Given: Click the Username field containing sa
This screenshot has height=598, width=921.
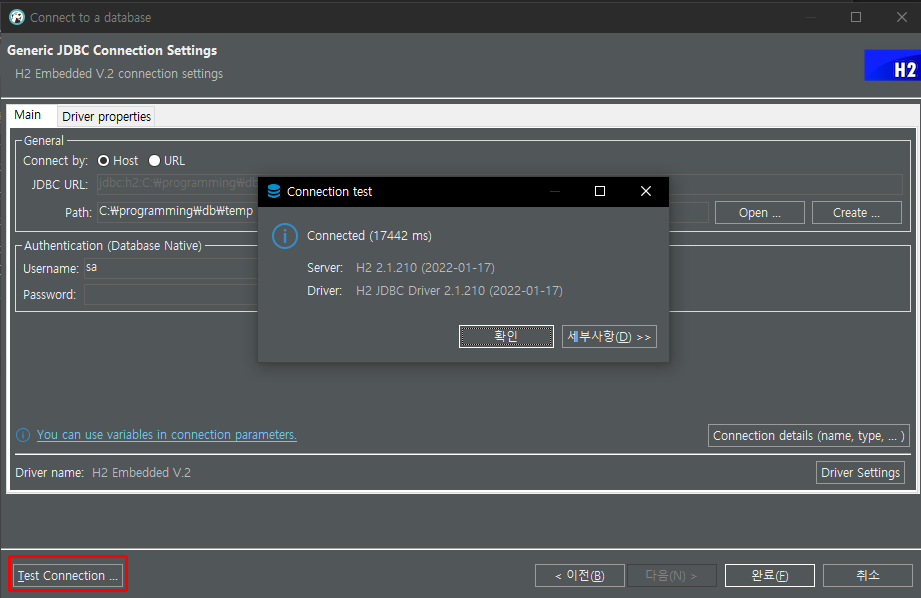Looking at the screenshot, I should (171, 268).
